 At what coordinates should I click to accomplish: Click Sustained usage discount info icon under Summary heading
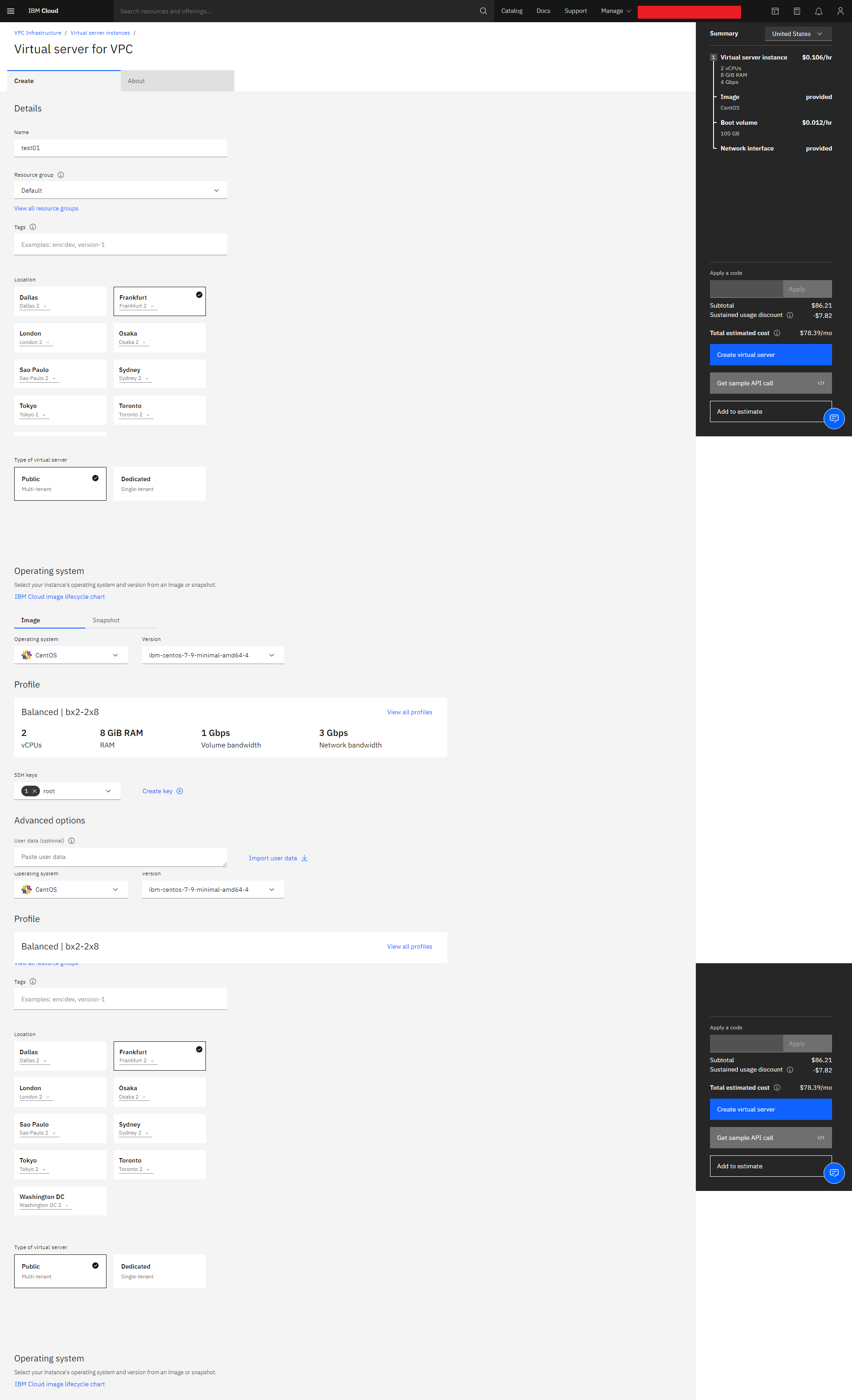[x=790, y=315]
